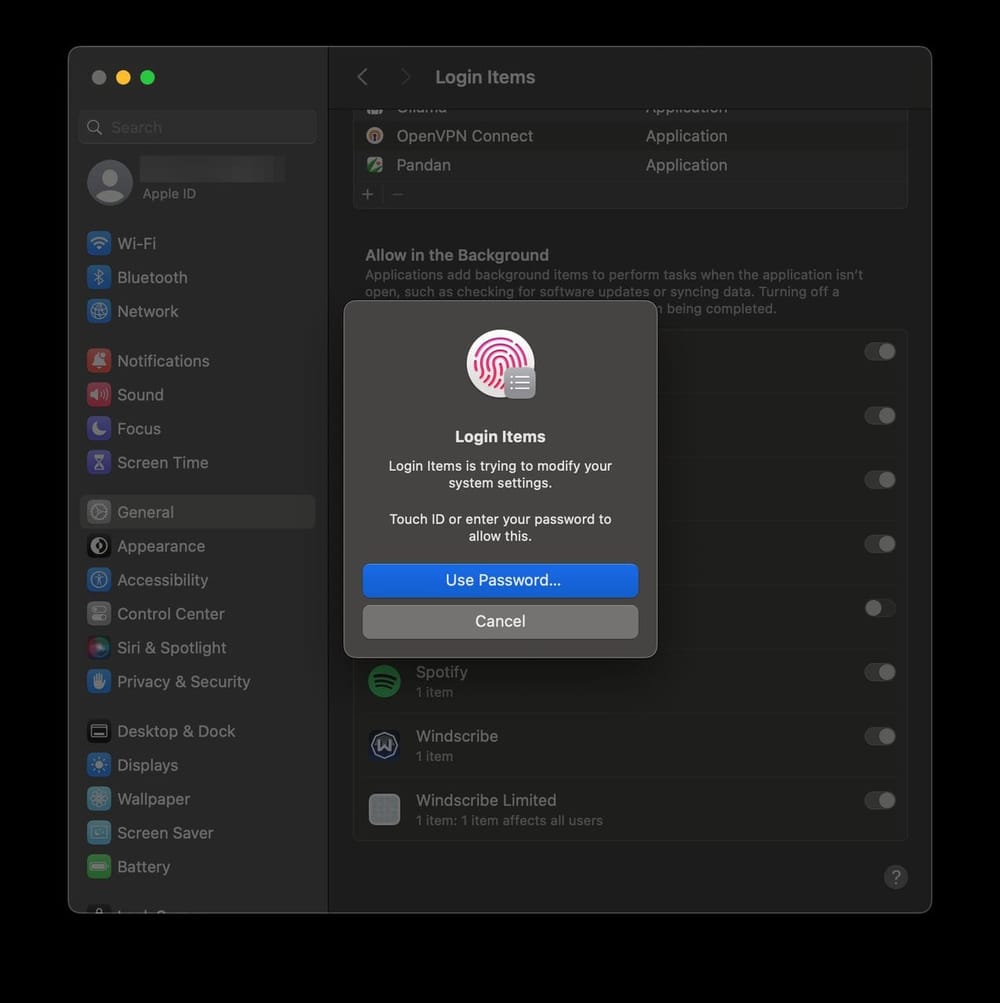Screen dimensions: 1000x1003
Task: Open Wi-Fi settings via sidebar icon
Action: click(98, 243)
